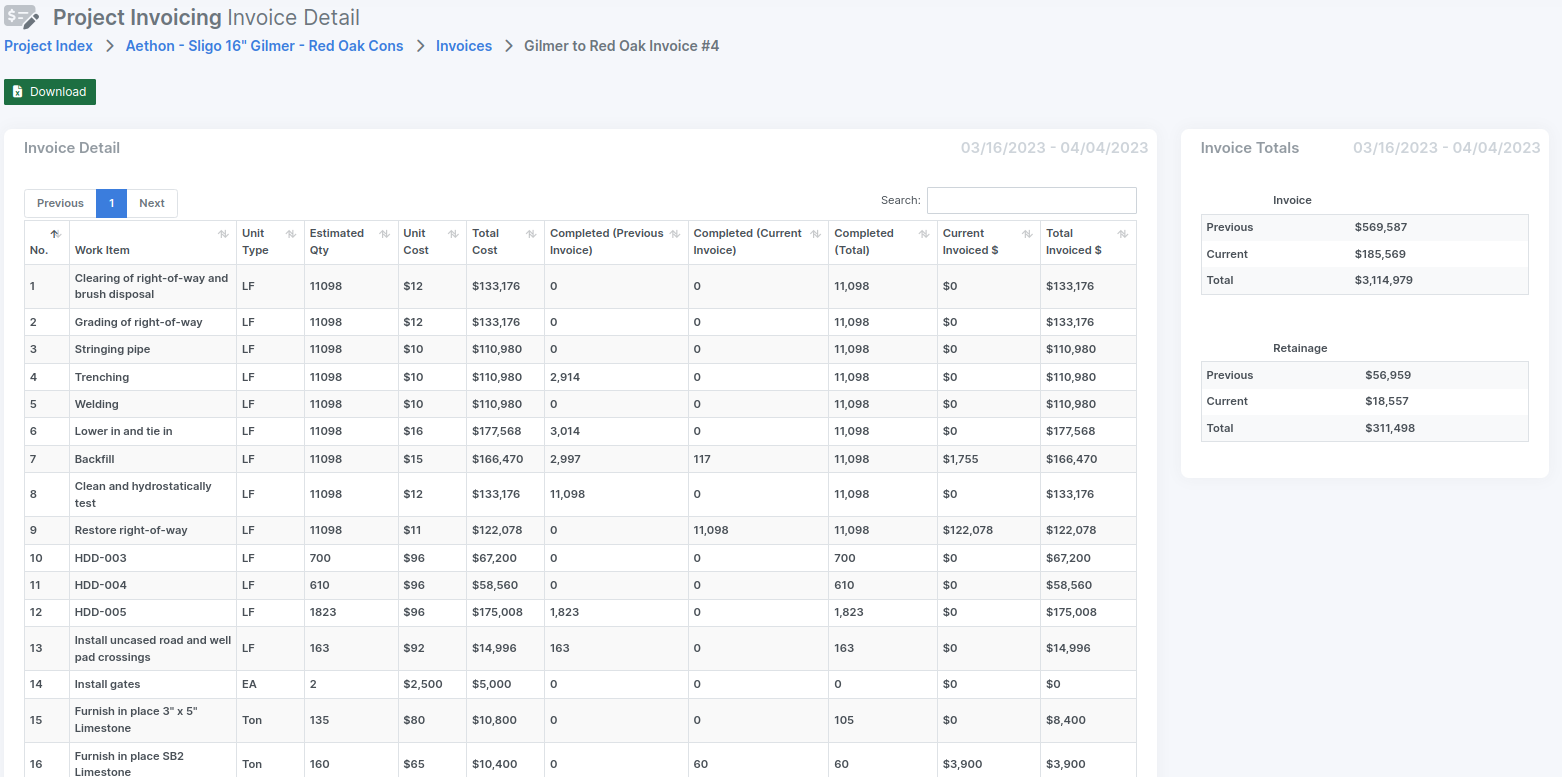Click the Project Invoicing header icon
1562x777 pixels.
21,18
